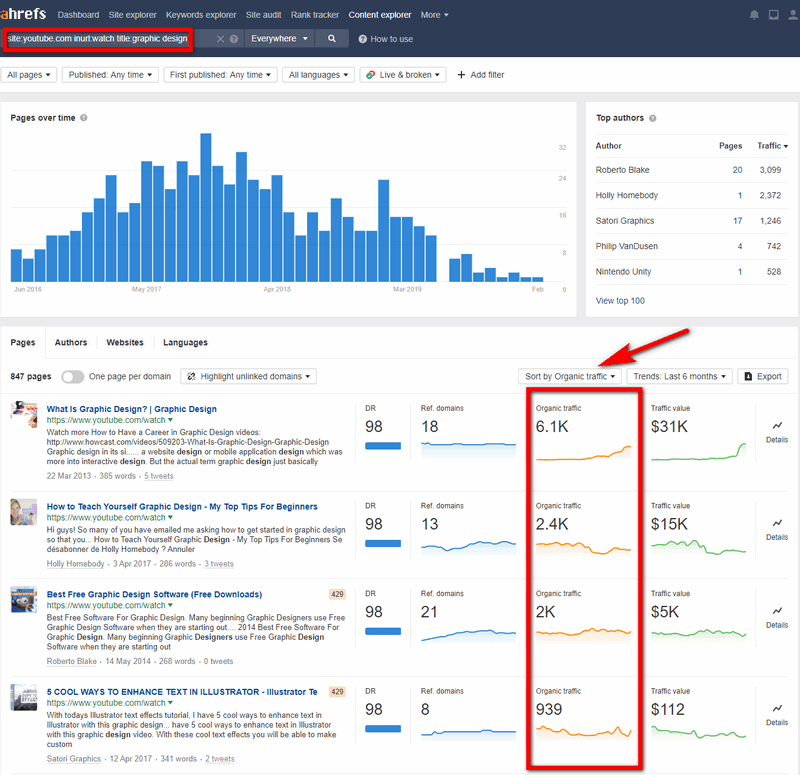
Task: Sort Top authors by Traffic column
Action: (x=772, y=146)
